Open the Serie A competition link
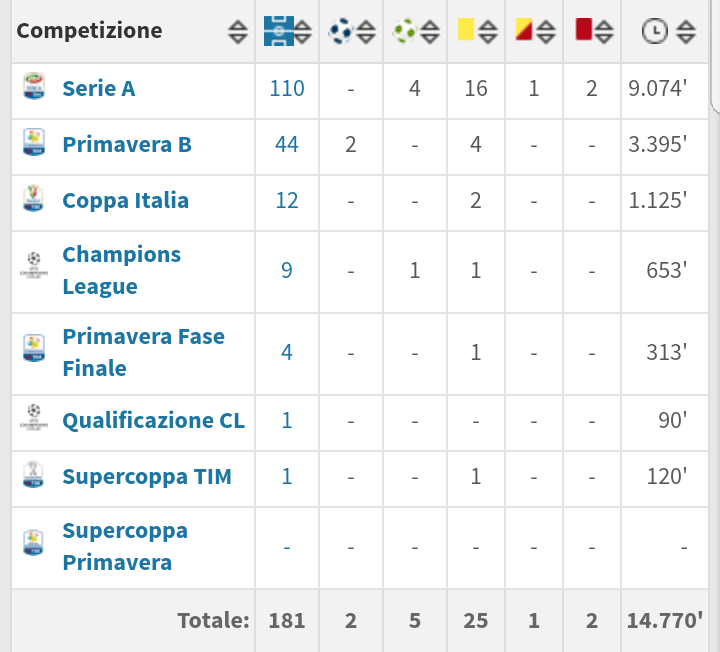Screen dimensions: 720x652 pos(99,88)
